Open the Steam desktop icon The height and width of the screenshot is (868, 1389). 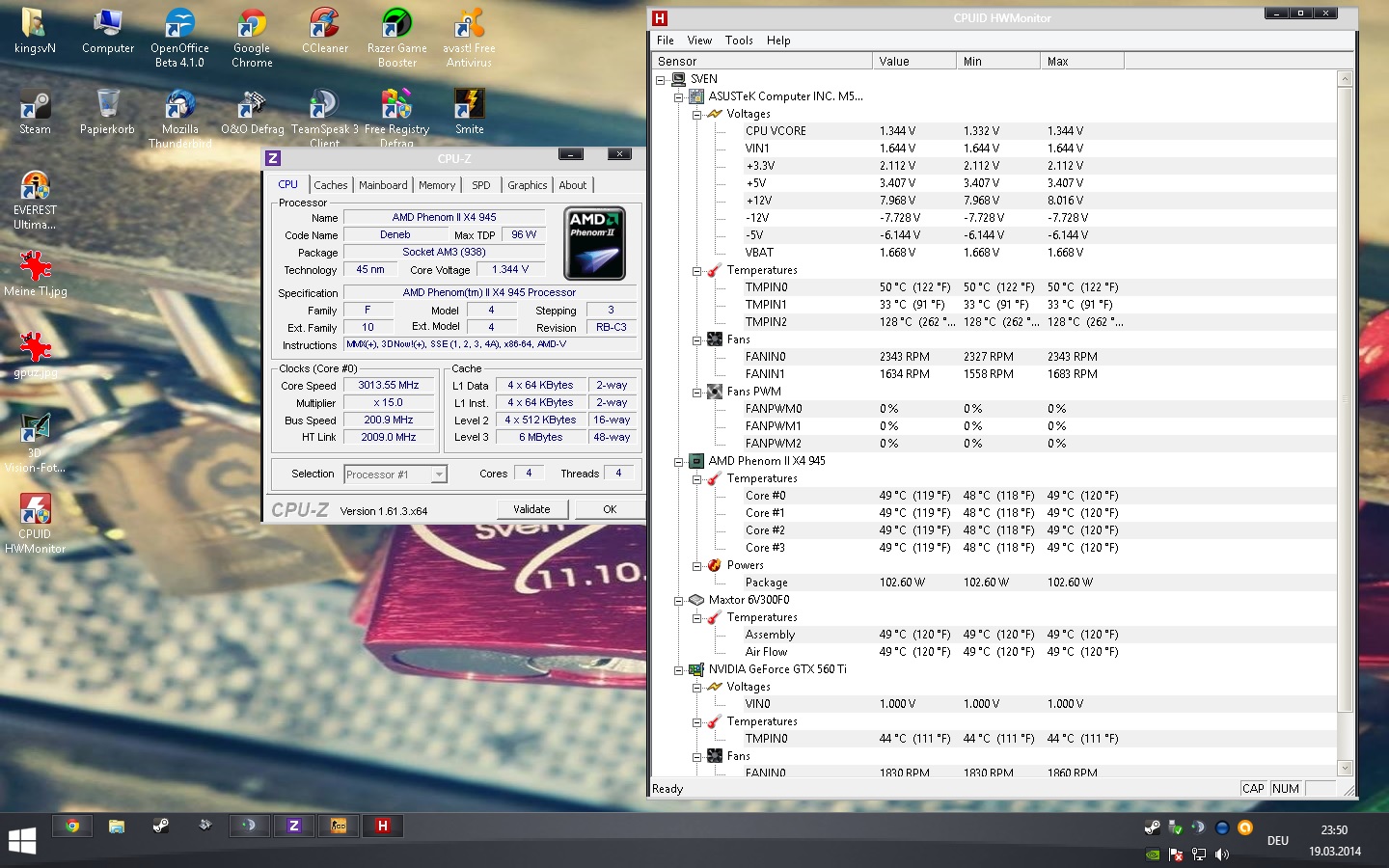[35, 112]
